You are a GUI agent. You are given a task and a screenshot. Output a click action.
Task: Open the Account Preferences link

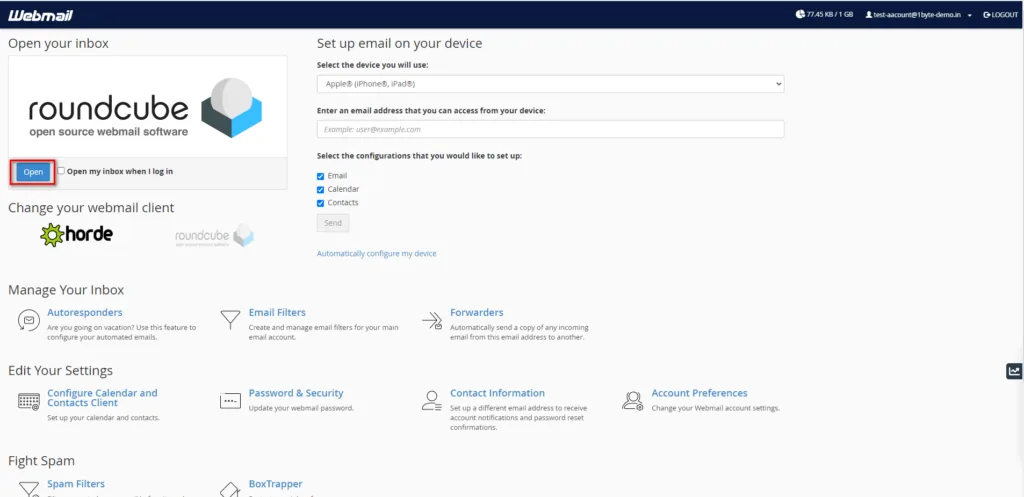click(x=699, y=393)
